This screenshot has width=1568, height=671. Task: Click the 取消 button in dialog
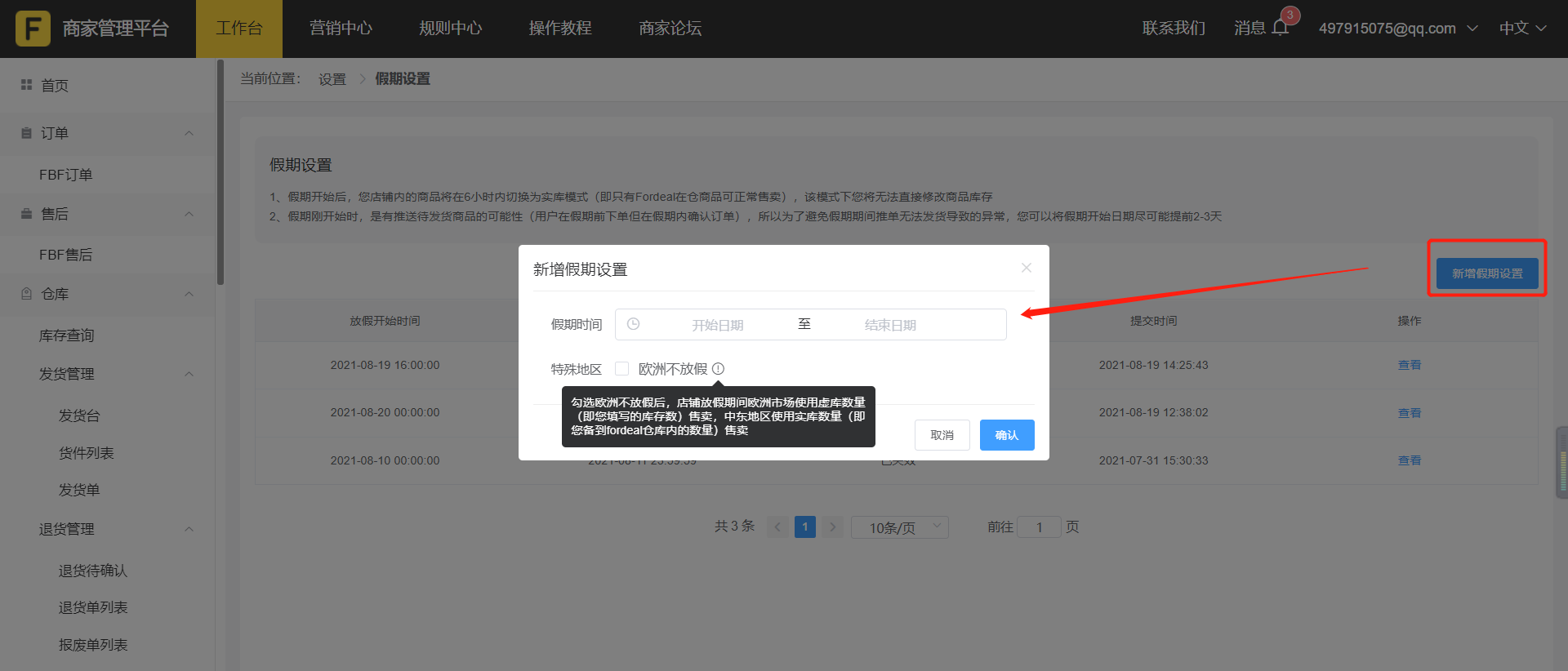tap(942, 435)
